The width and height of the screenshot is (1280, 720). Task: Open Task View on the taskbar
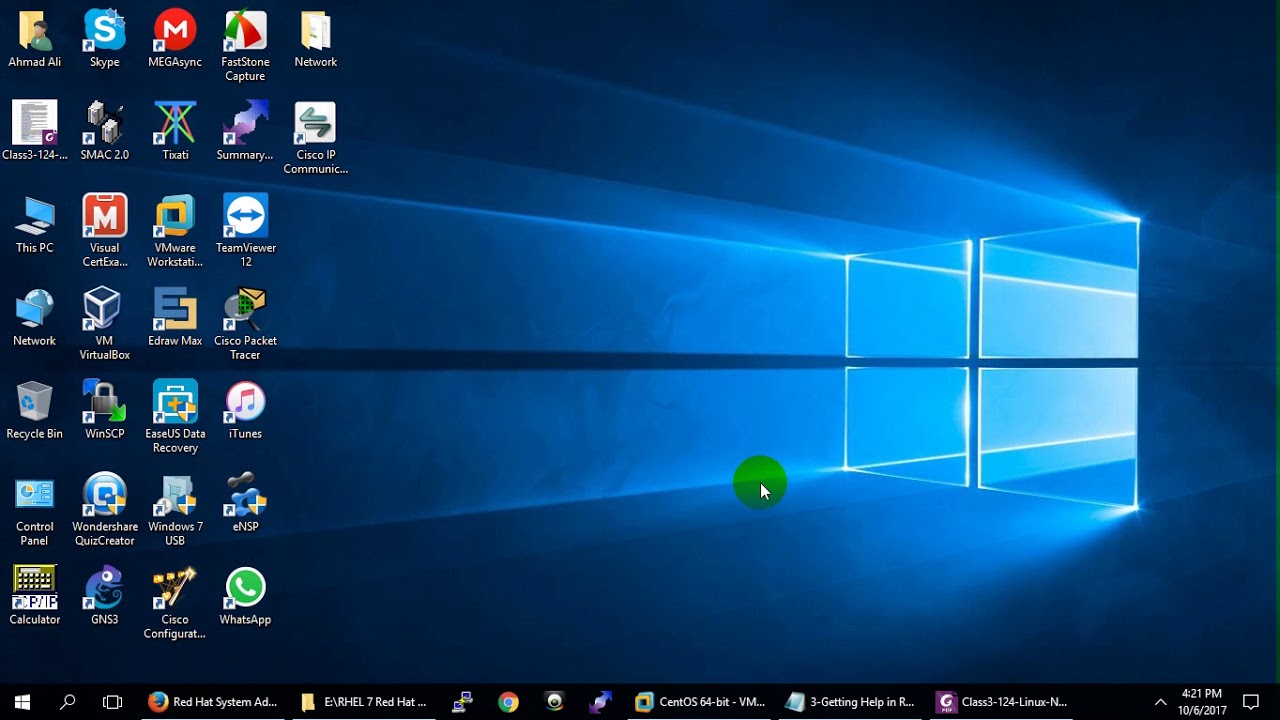[113, 702]
